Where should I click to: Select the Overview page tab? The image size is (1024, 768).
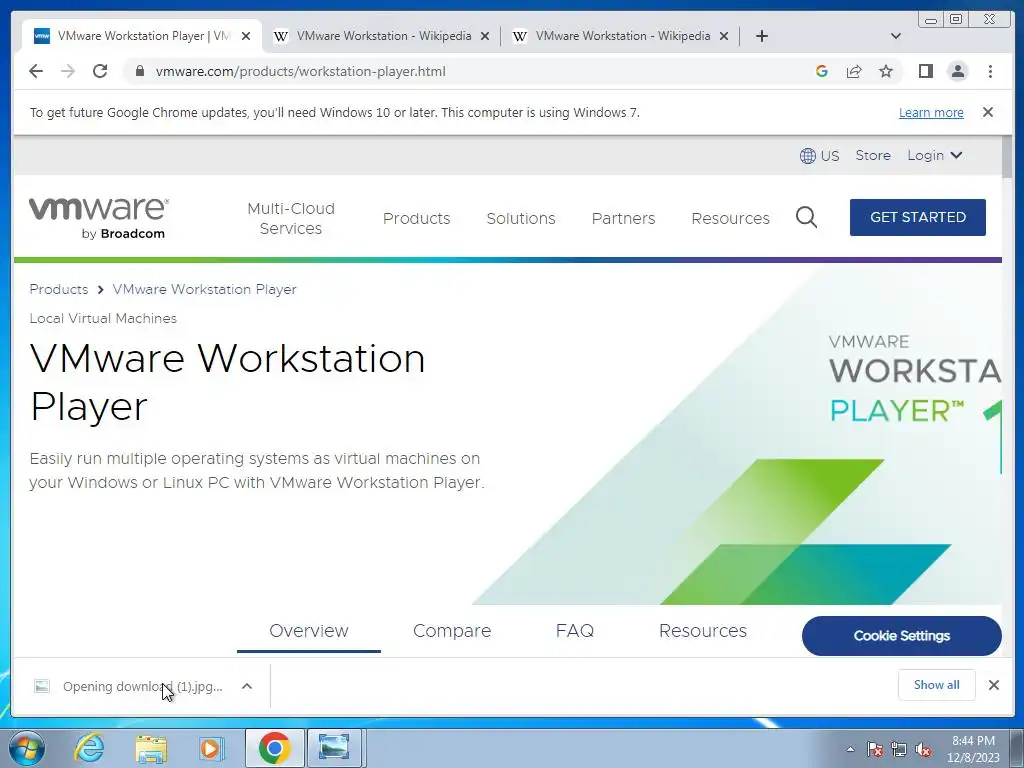(x=309, y=631)
